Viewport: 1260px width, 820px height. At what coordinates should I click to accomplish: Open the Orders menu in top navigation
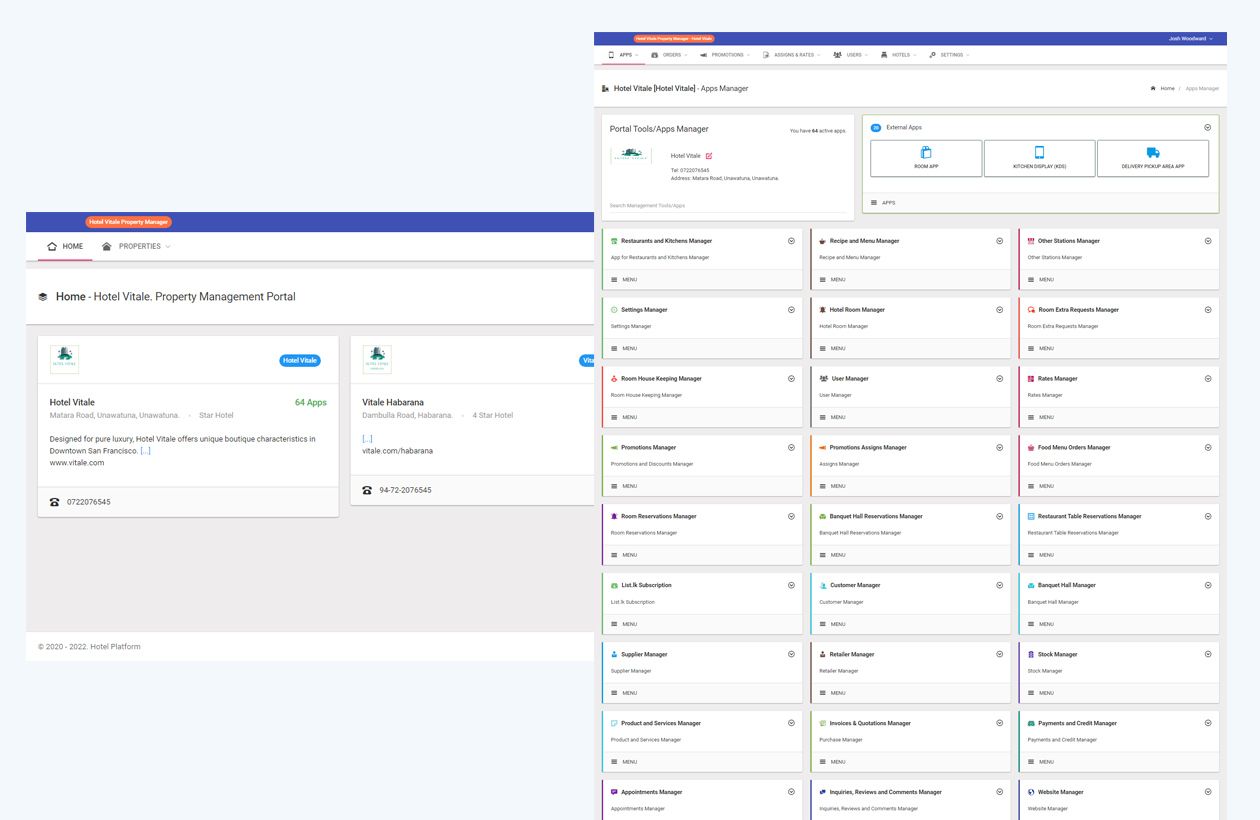point(669,55)
